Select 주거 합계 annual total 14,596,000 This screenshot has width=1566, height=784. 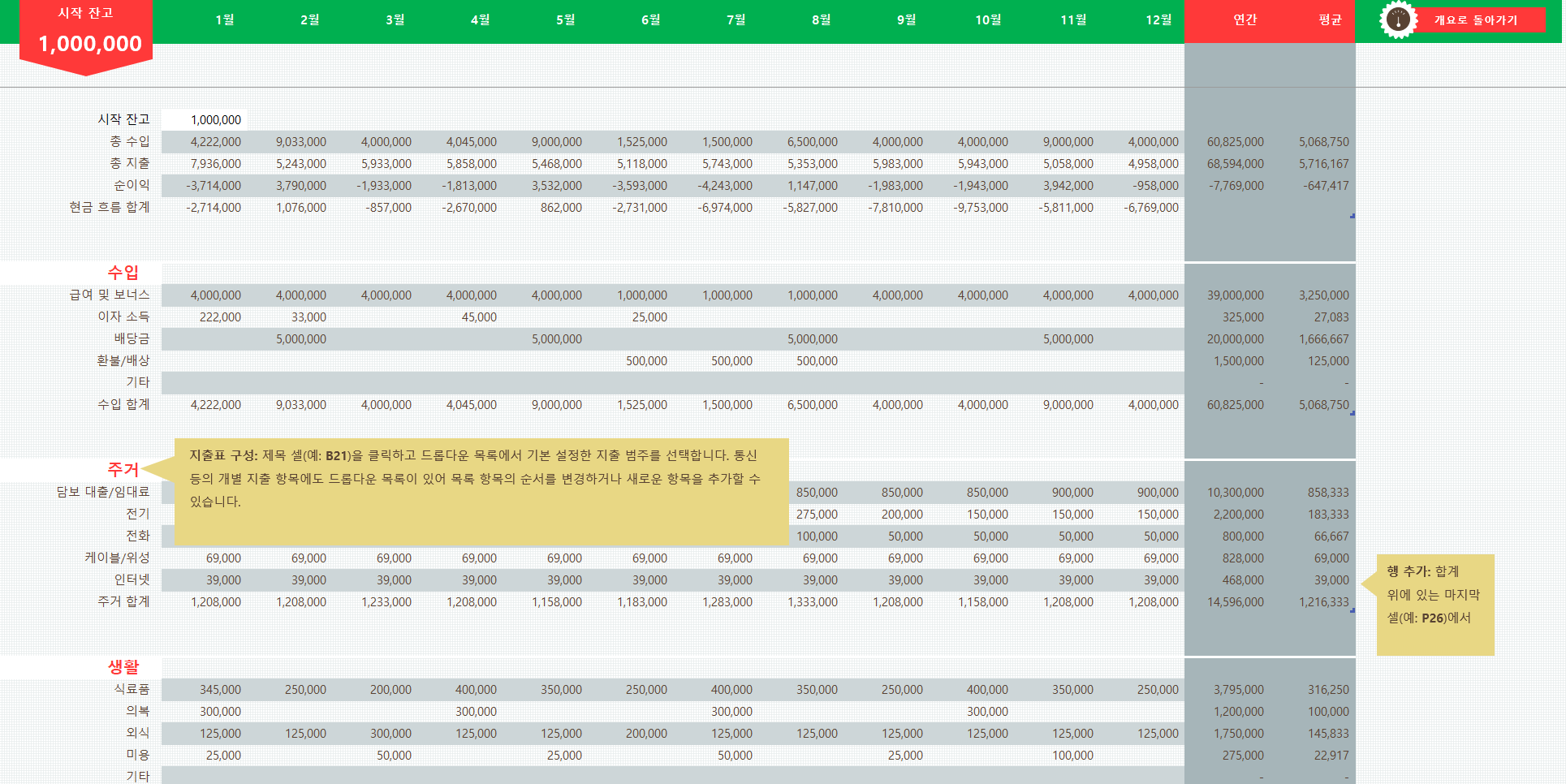tap(1236, 602)
